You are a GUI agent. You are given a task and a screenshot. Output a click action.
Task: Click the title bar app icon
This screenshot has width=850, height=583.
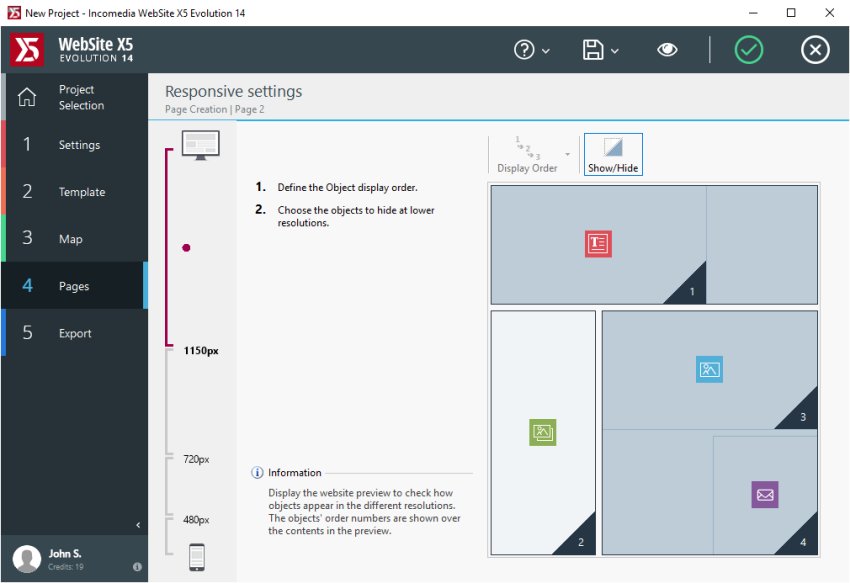click(x=14, y=12)
